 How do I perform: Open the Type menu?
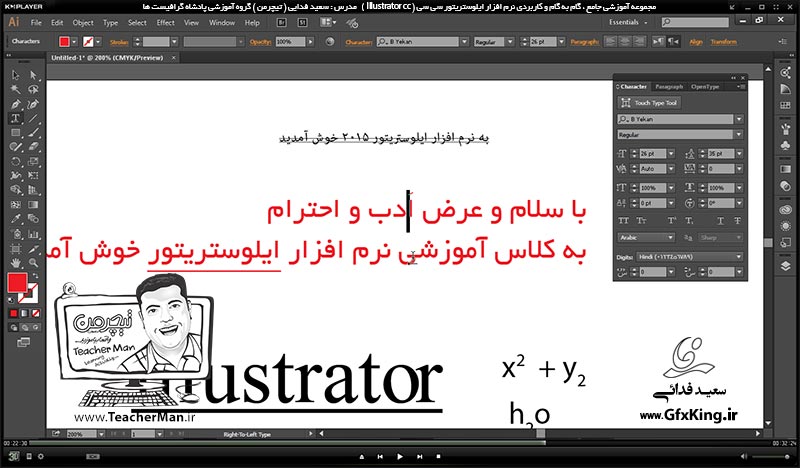coord(110,22)
